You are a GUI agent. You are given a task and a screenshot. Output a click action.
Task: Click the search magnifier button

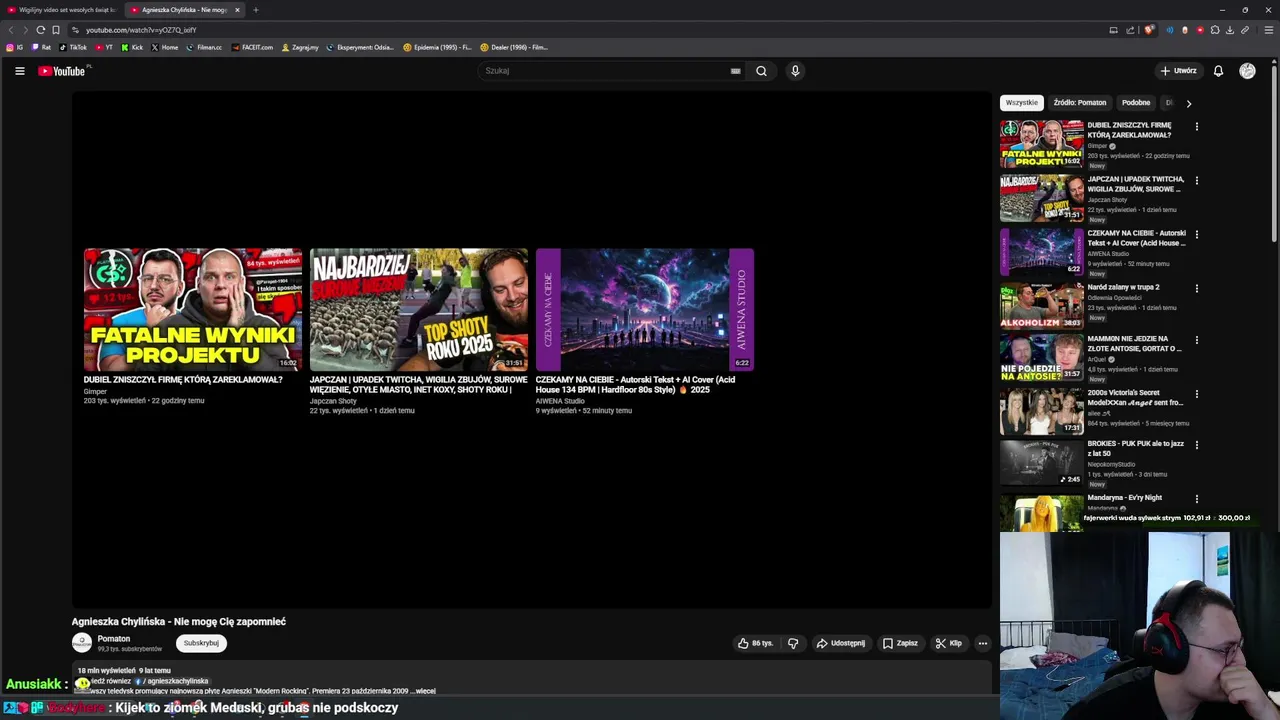[761, 71]
